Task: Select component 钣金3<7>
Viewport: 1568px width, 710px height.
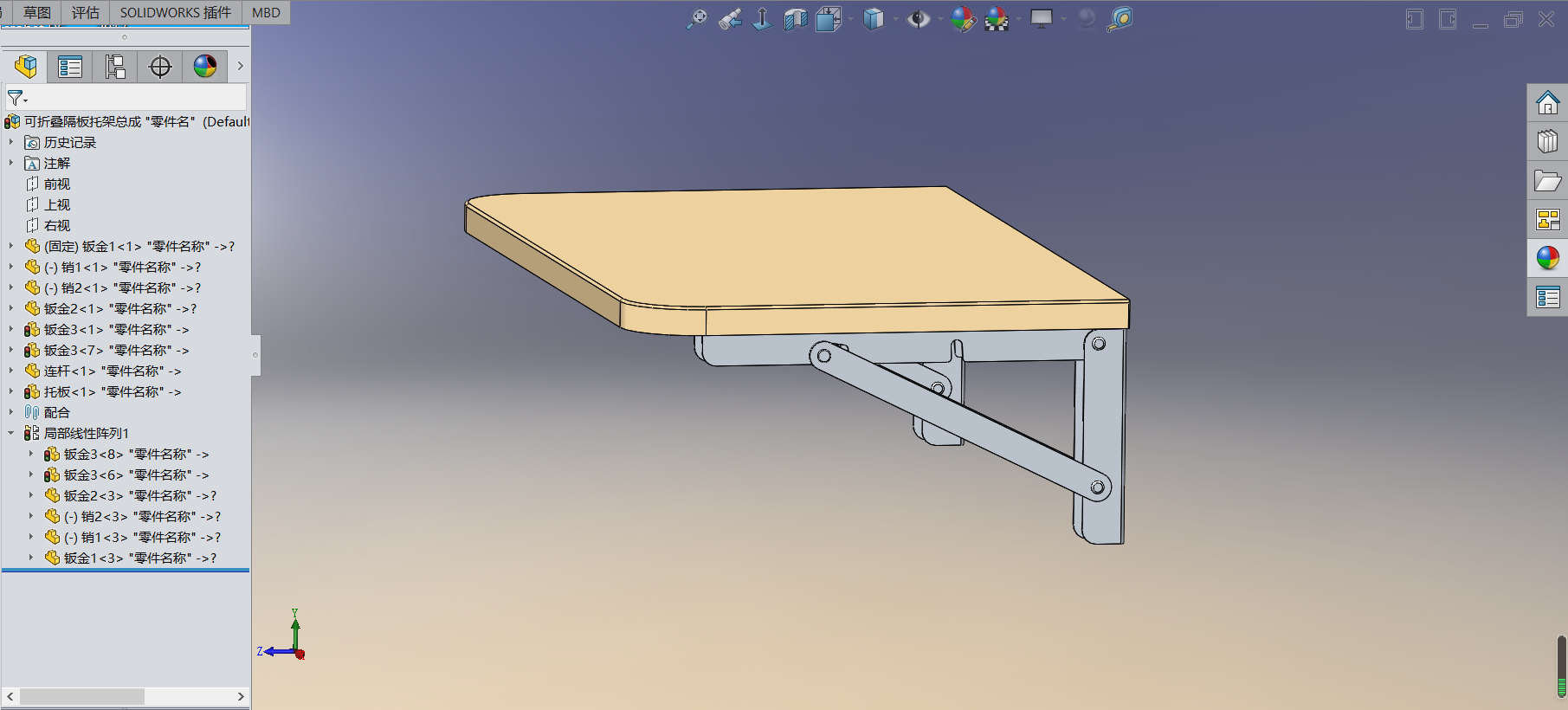Action: [106, 350]
